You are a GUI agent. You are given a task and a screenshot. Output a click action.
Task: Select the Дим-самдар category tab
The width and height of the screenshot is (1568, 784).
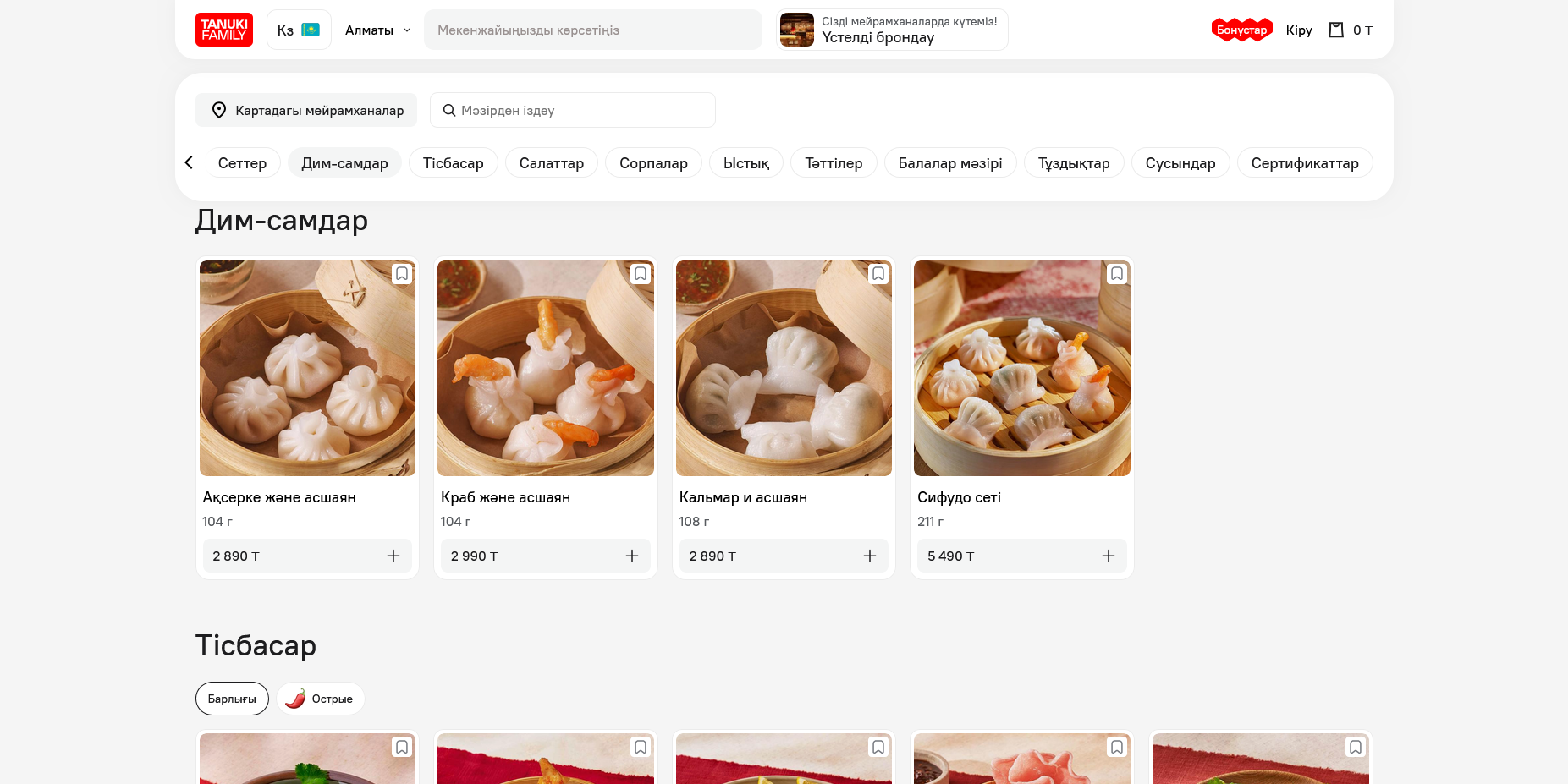[344, 162]
